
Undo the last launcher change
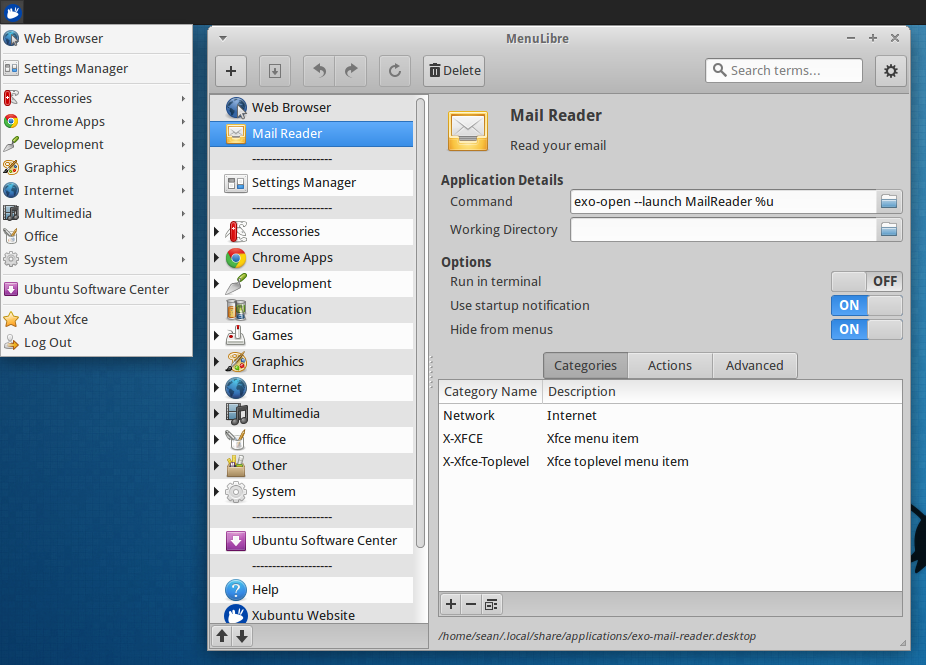coord(319,71)
